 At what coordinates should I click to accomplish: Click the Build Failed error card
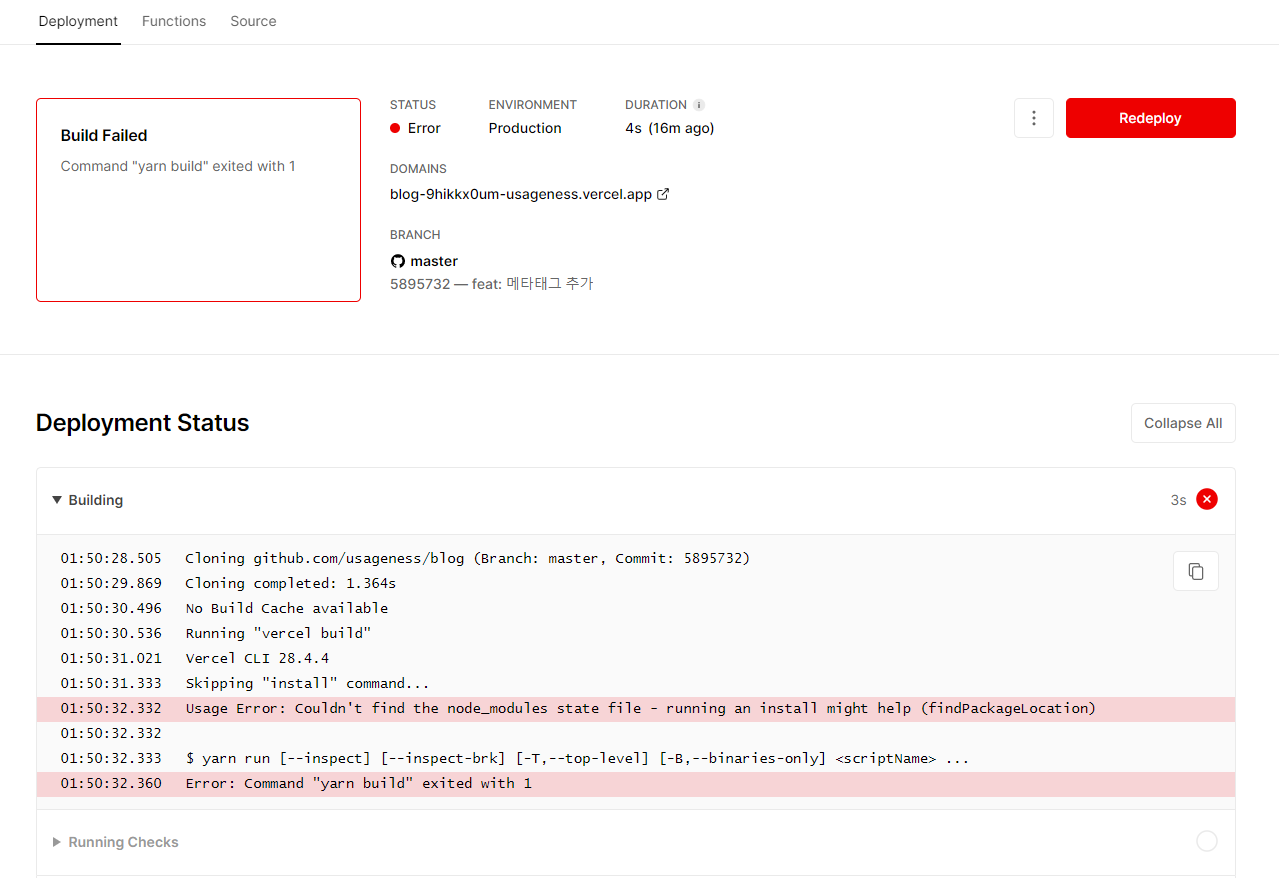(198, 200)
